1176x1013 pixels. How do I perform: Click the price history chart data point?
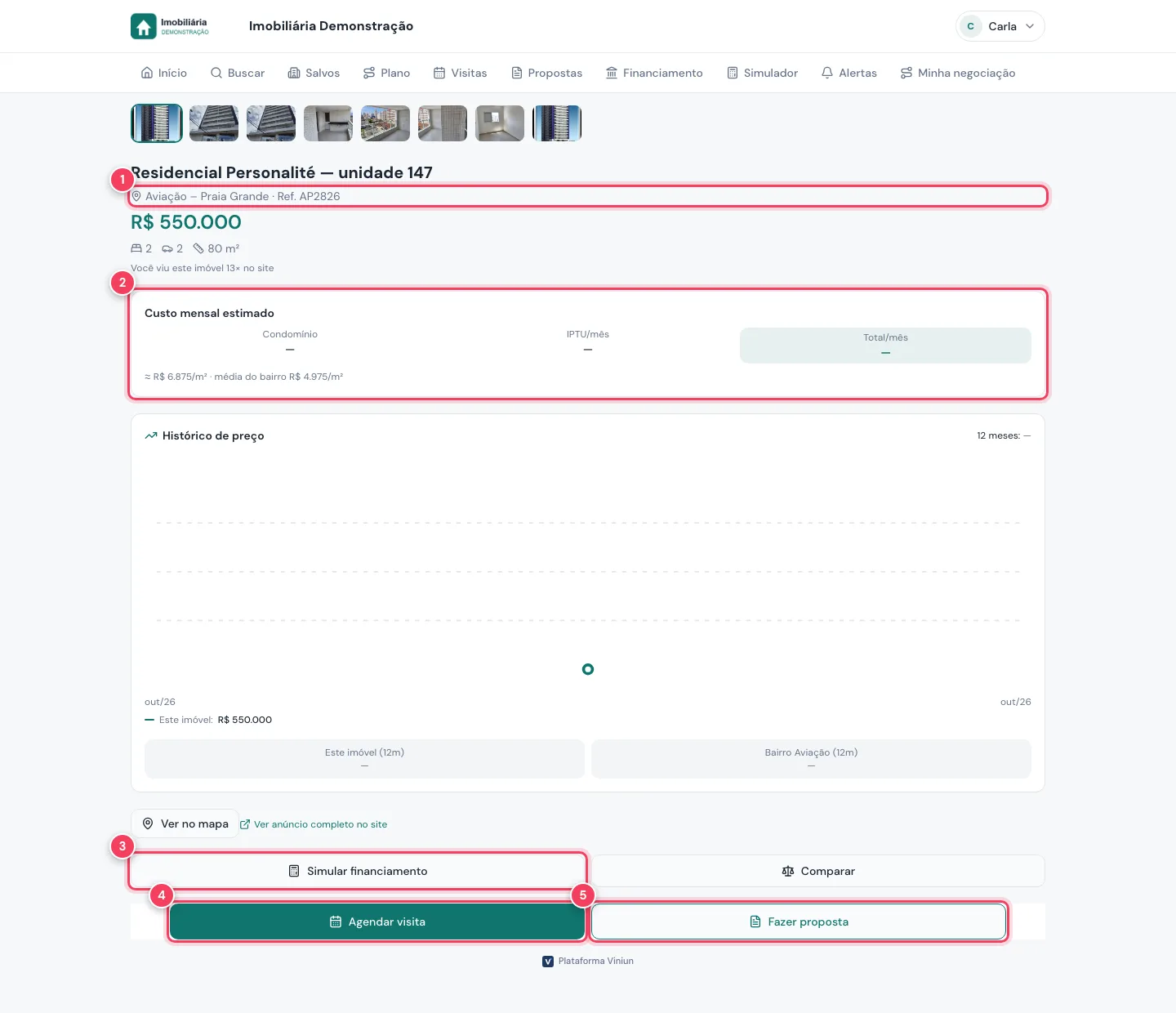(588, 669)
